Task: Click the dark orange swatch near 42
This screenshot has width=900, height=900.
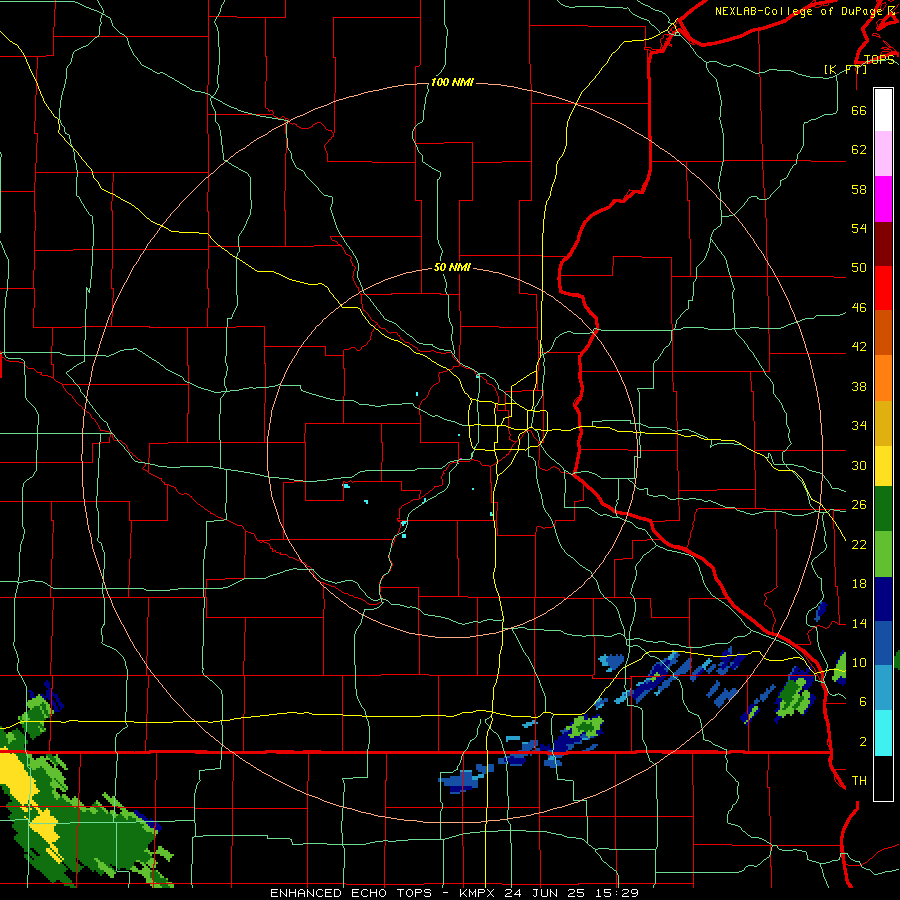Action: pyautogui.click(x=883, y=333)
